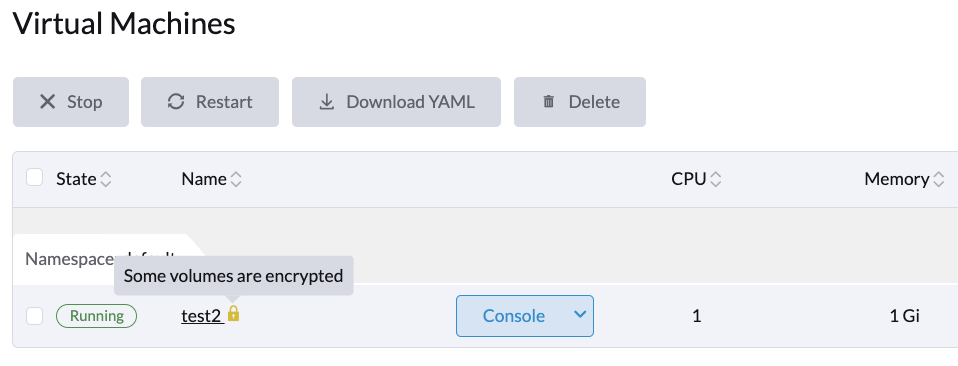Click the trash can Delete icon
Viewport: 958px width, 366px height.
pyautogui.click(x=549, y=102)
